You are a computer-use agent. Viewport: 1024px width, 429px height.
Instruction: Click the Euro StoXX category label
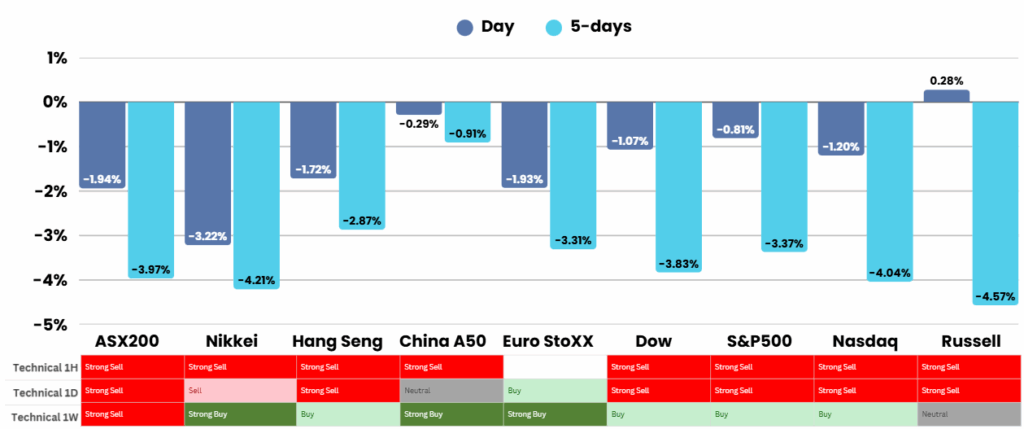coord(547,342)
